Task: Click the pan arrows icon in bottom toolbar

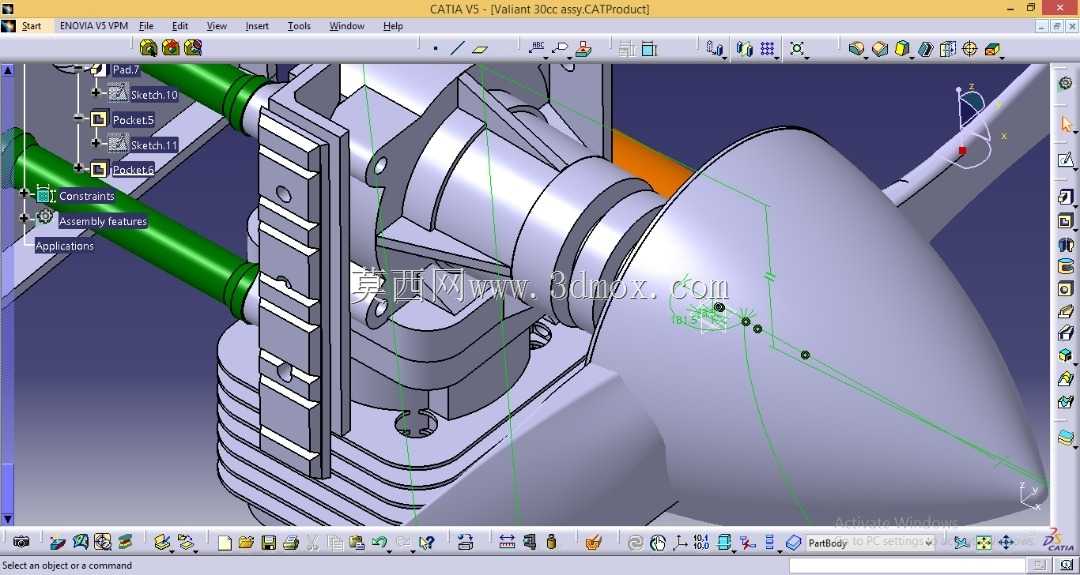Action: pos(1006,543)
